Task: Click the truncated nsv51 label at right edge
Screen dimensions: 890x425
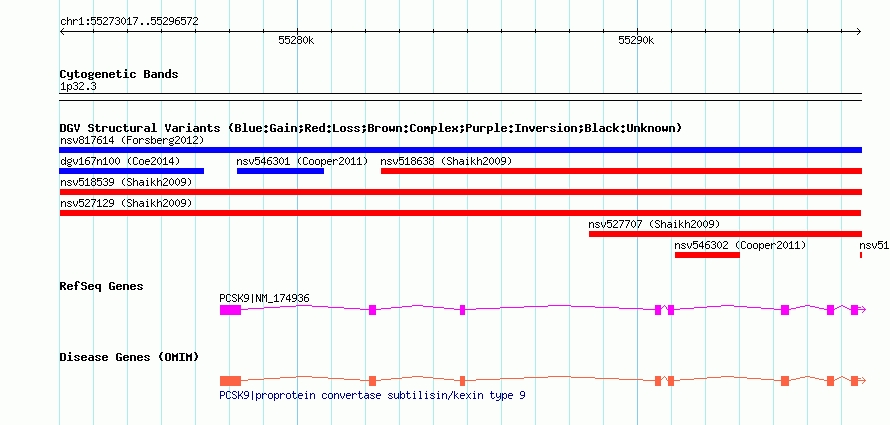Action: click(874, 246)
